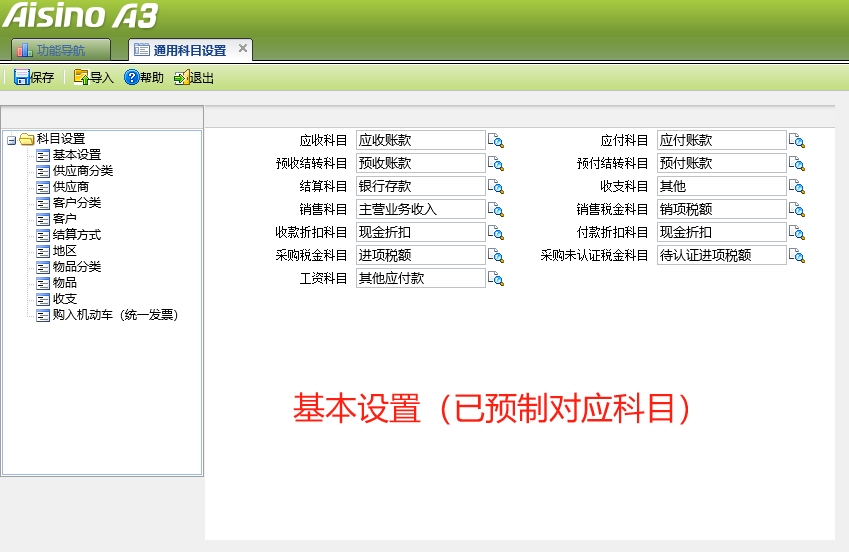Click the 工资科目 field containing 其他应付款

[421, 278]
